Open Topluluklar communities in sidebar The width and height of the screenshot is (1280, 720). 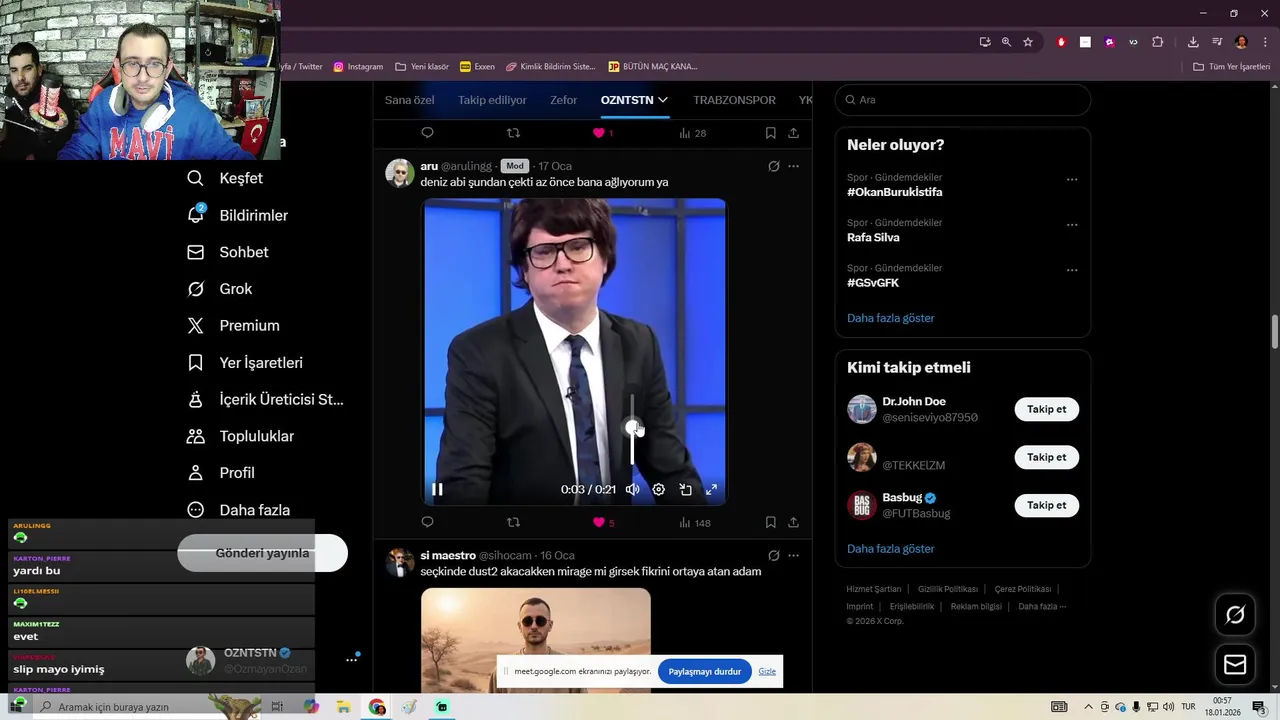pos(241,436)
